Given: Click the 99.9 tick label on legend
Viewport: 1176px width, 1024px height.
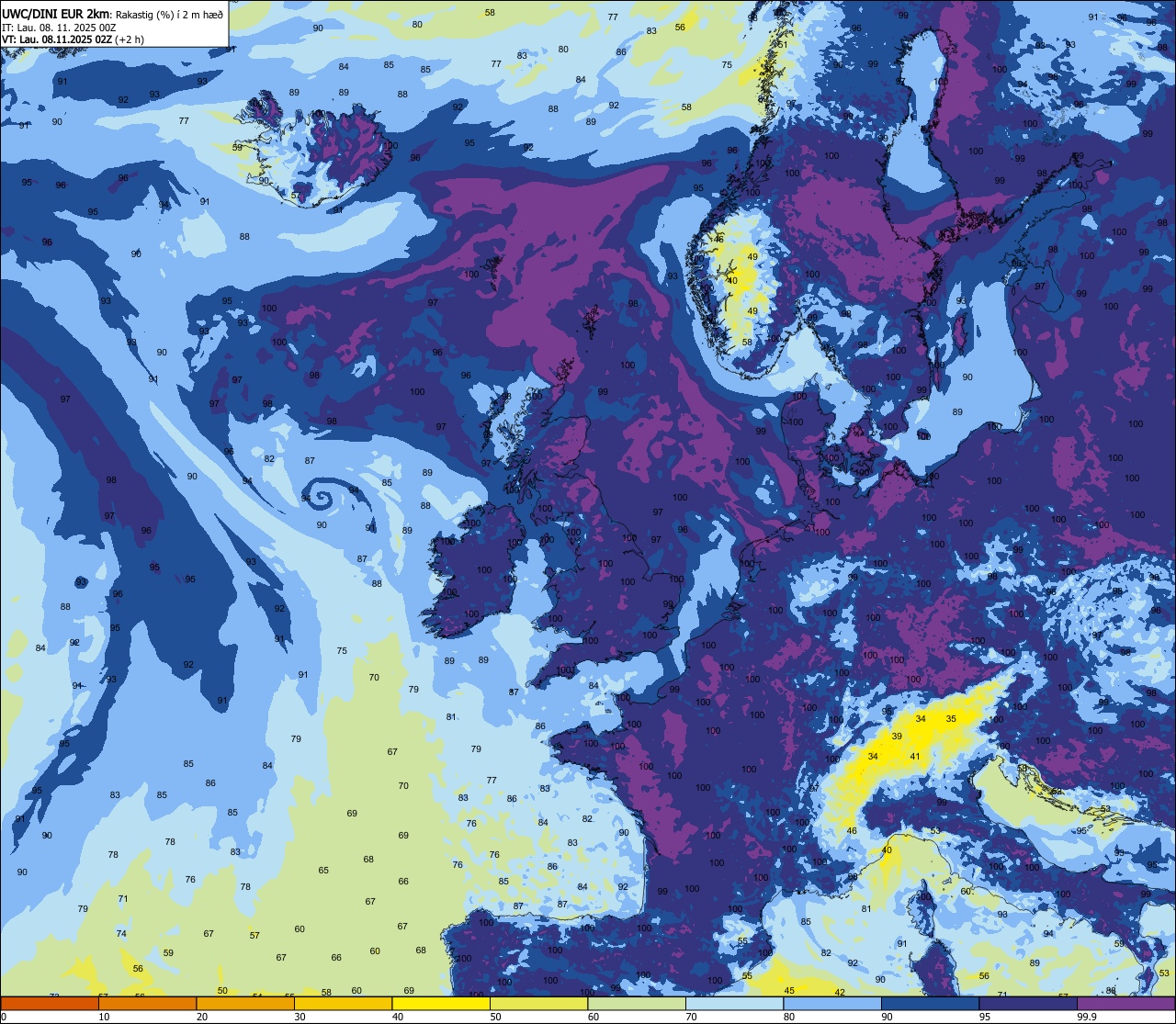Looking at the screenshot, I should click(1088, 1017).
